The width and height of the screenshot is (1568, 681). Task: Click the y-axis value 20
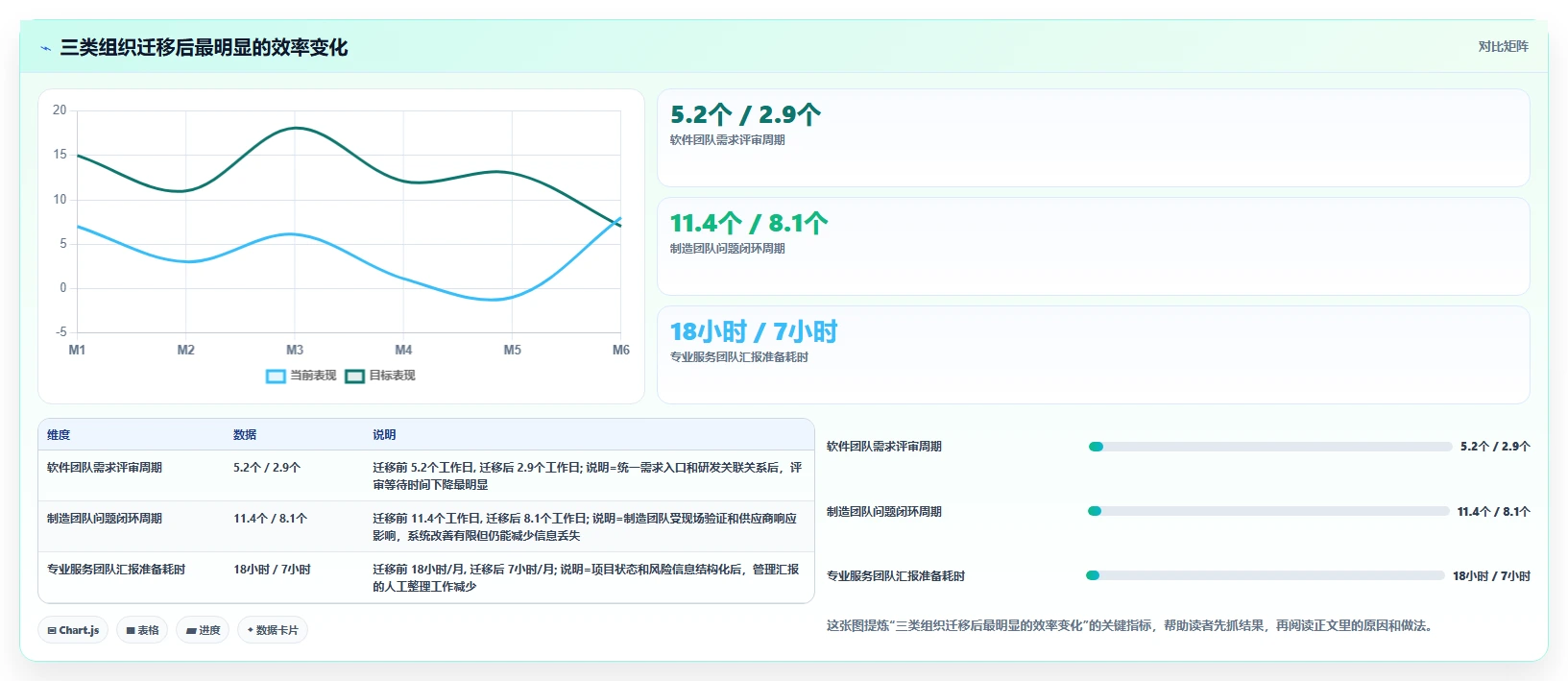(x=60, y=110)
